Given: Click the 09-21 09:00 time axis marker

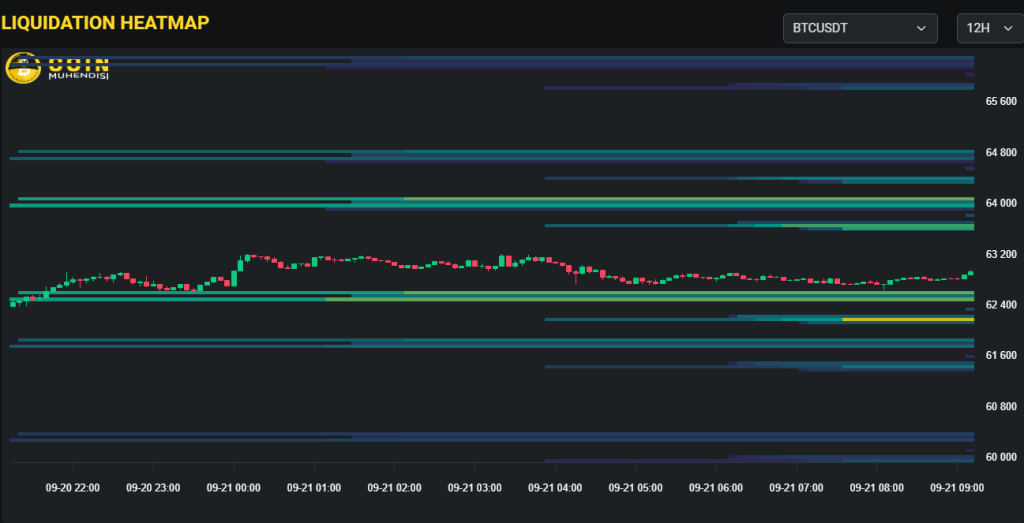Looking at the screenshot, I should click(957, 488).
